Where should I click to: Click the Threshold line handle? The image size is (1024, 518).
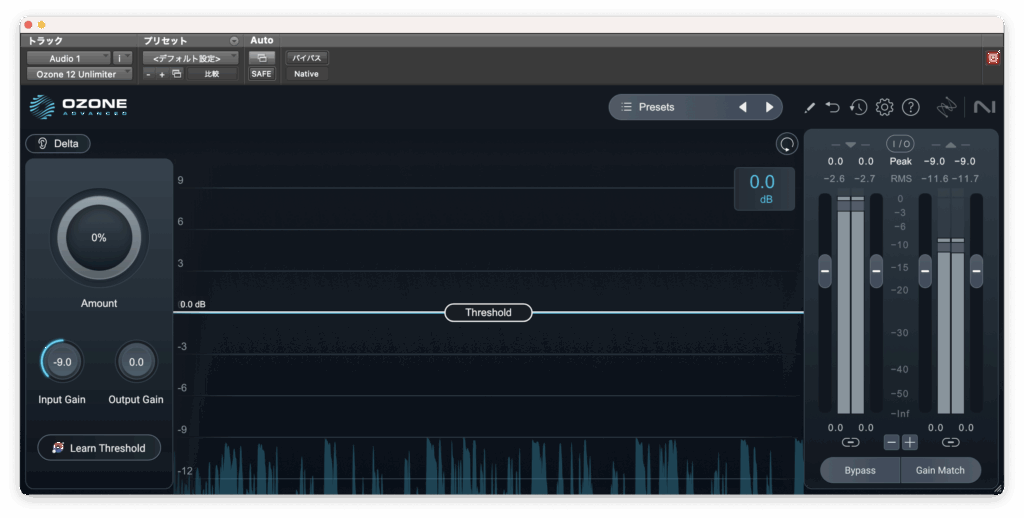[488, 313]
